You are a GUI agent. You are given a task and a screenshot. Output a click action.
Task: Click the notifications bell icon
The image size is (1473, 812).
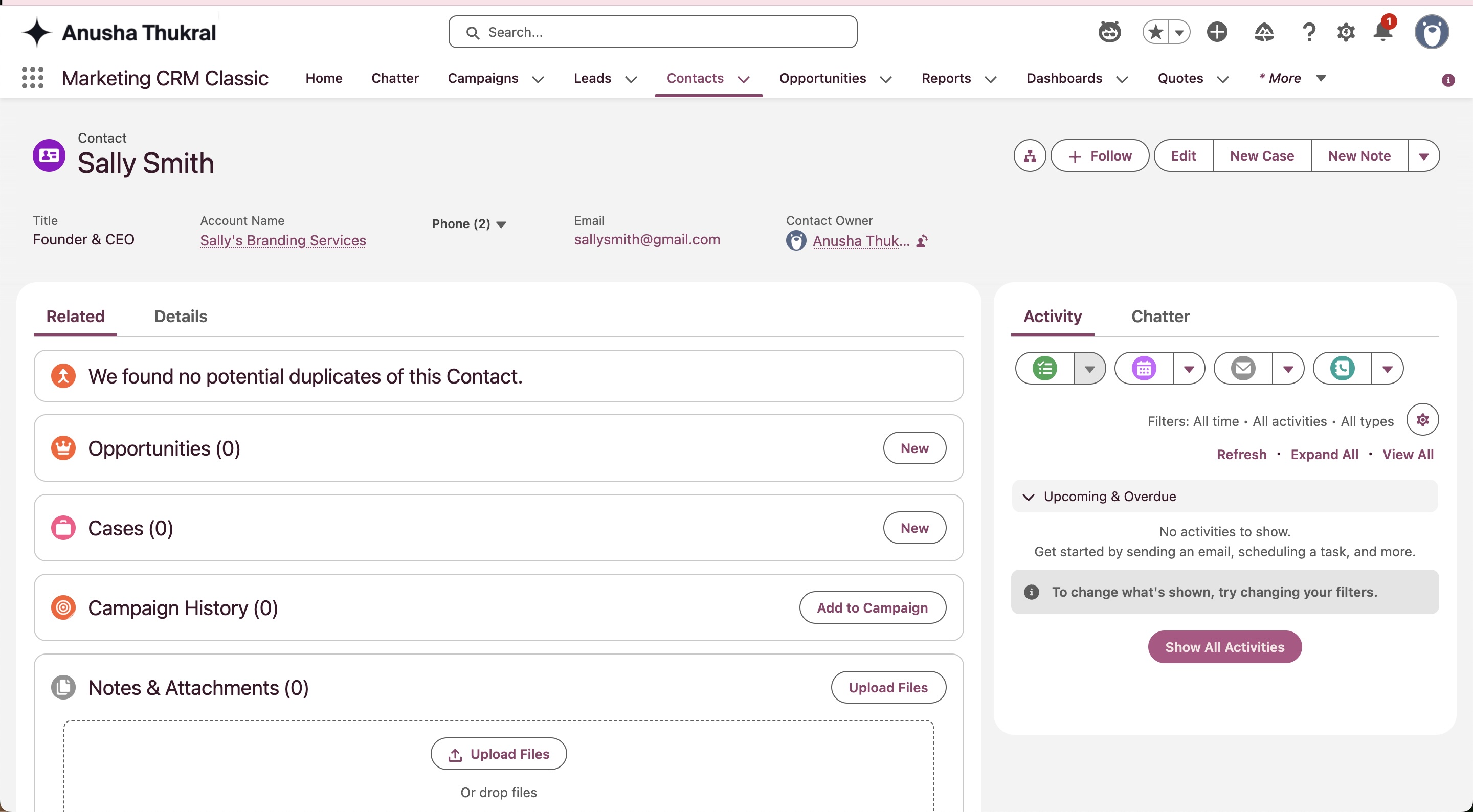(1382, 32)
